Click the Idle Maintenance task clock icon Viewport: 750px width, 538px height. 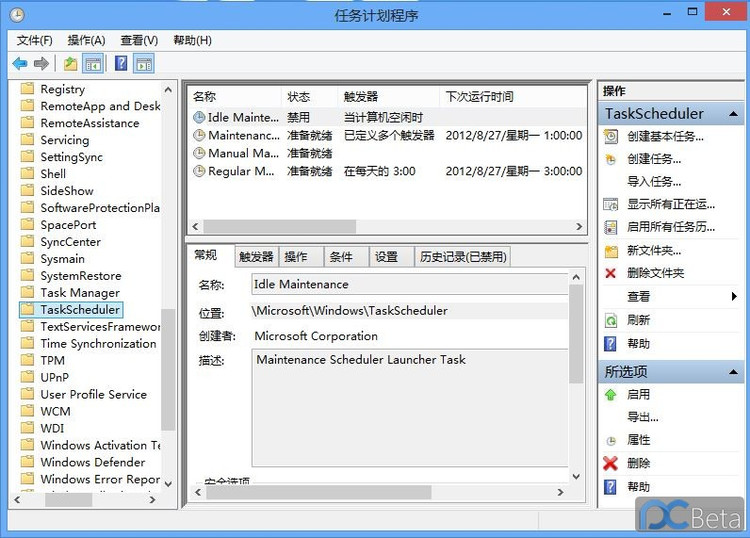(x=199, y=117)
